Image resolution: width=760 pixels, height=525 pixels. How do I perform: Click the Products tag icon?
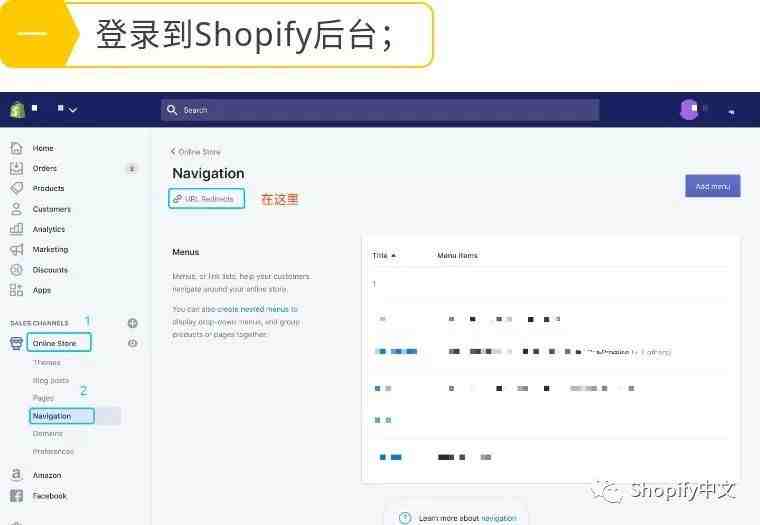pyautogui.click(x=16, y=188)
